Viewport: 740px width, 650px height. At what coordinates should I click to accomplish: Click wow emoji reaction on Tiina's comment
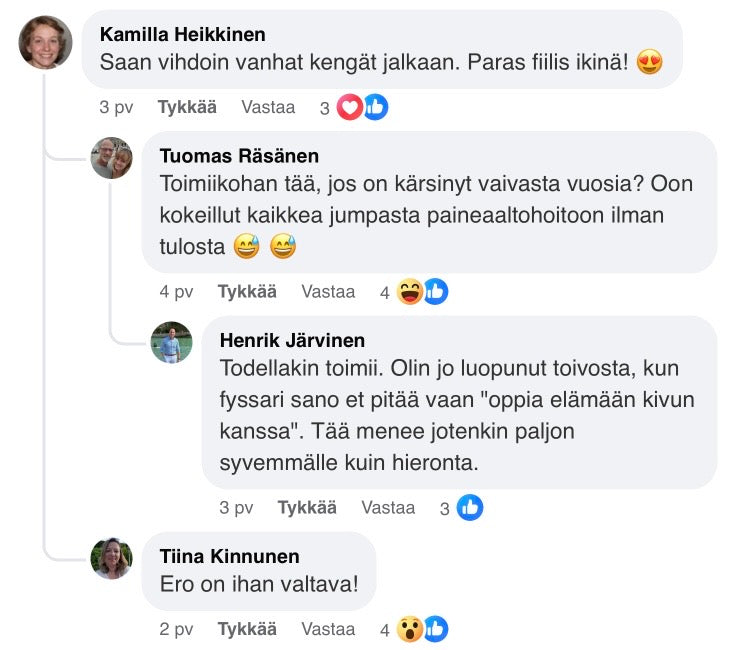click(x=409, y=630)
